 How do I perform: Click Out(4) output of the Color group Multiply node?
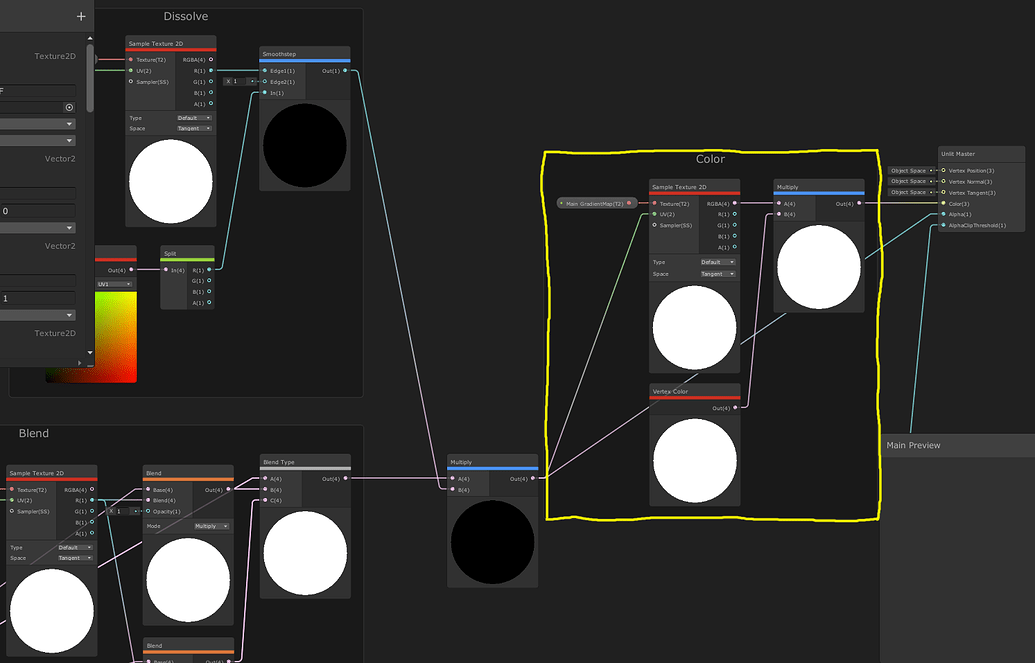click(859, 203)
